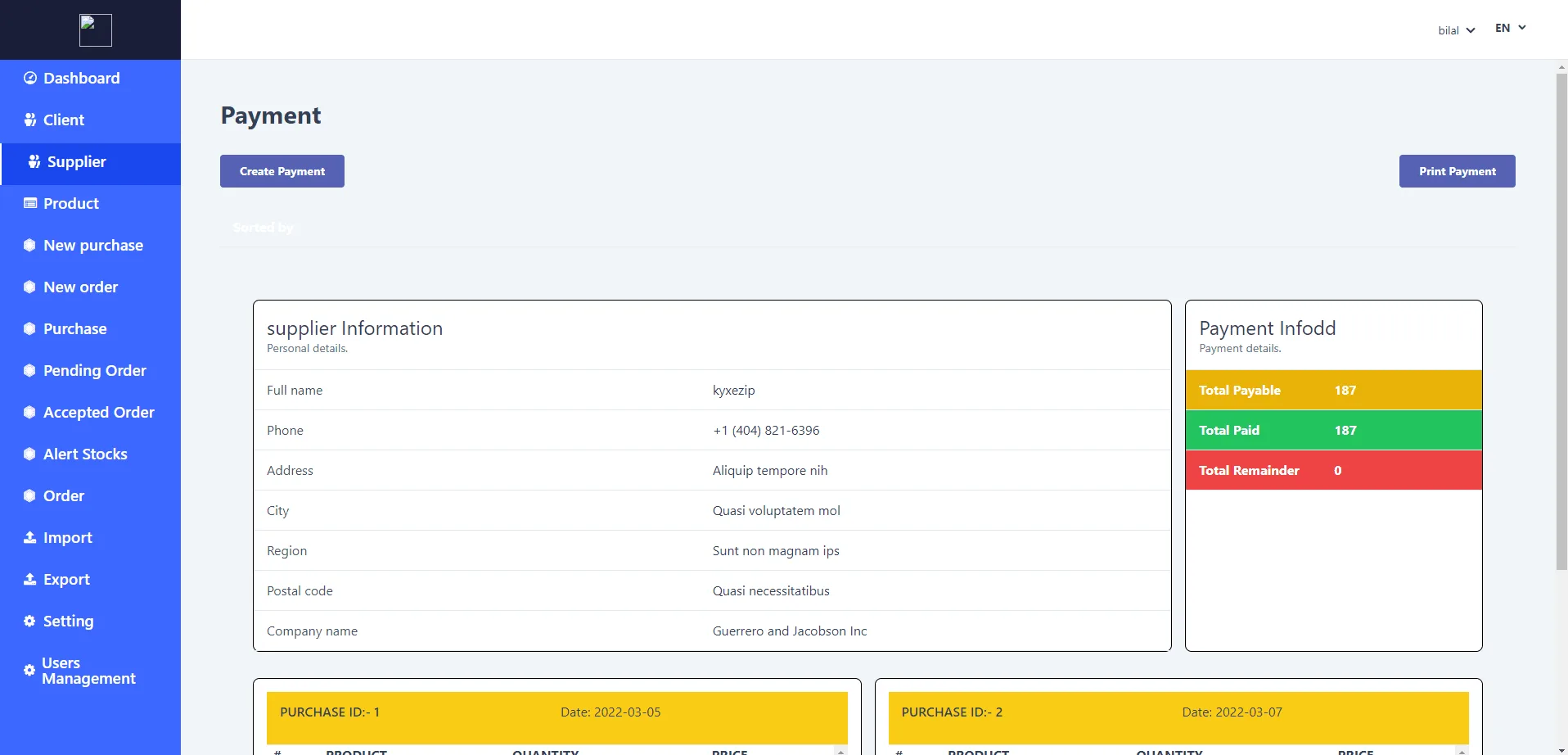Click the Users Management gear icon

[x=29, y=671]
